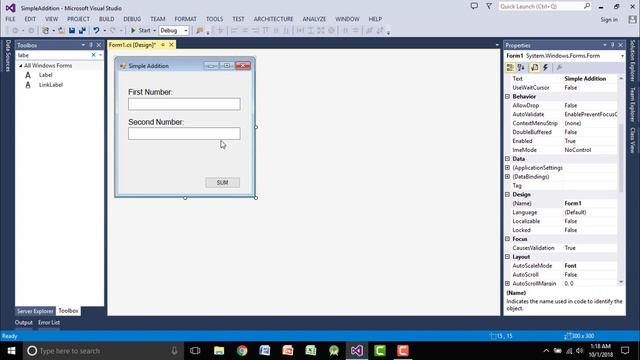
Task: Open the TOOLS menu
Action: [214, 19]
